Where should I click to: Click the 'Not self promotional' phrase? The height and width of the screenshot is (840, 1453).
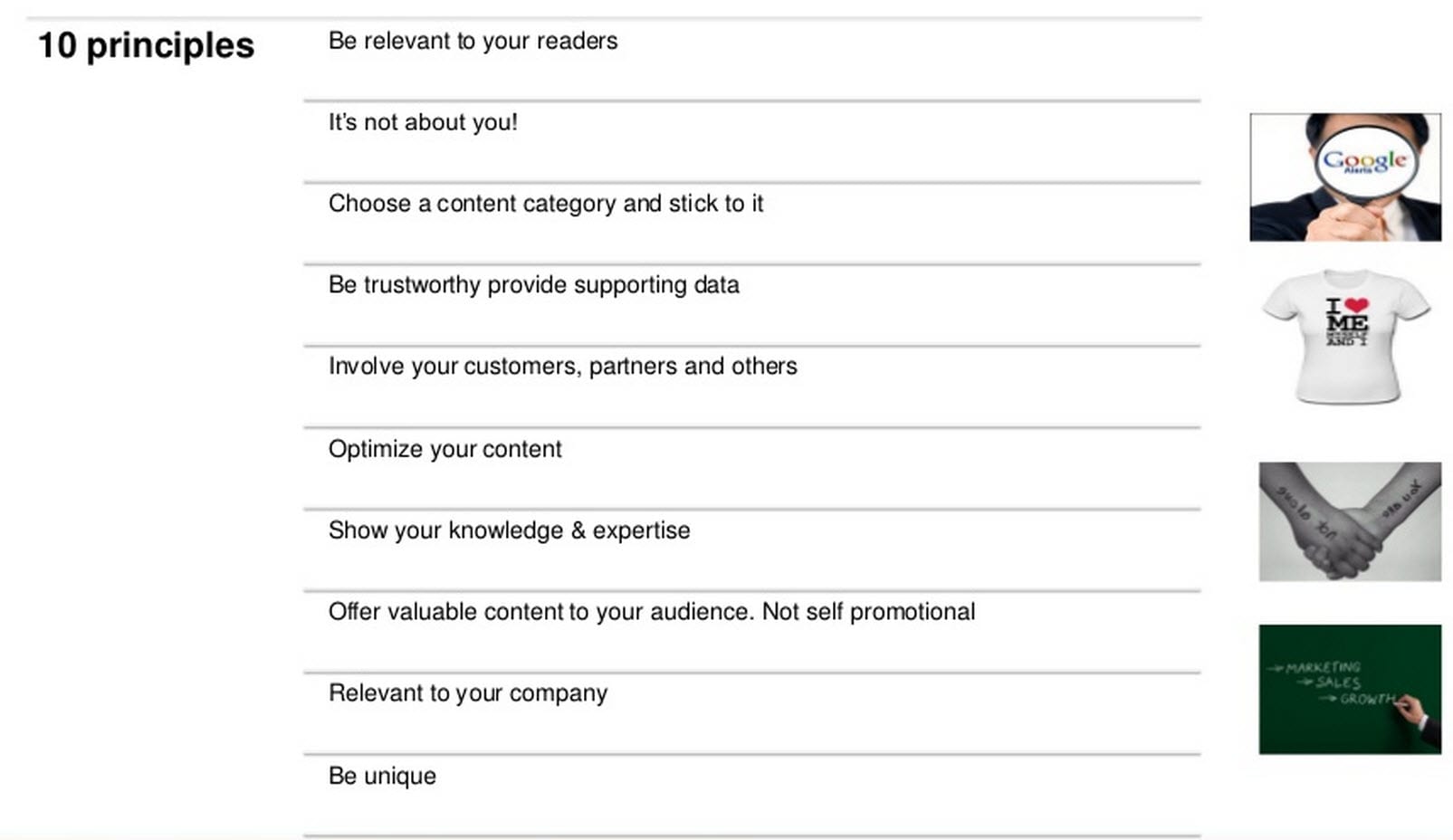pos(869,612)
